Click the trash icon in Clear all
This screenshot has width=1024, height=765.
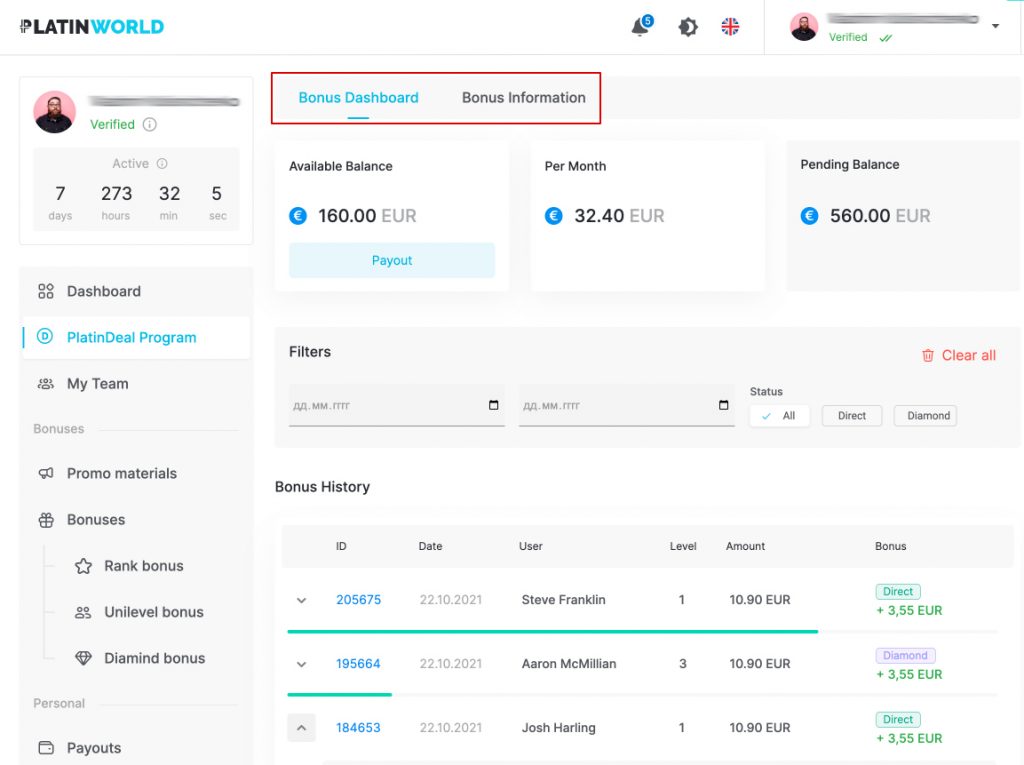(928, 355)
